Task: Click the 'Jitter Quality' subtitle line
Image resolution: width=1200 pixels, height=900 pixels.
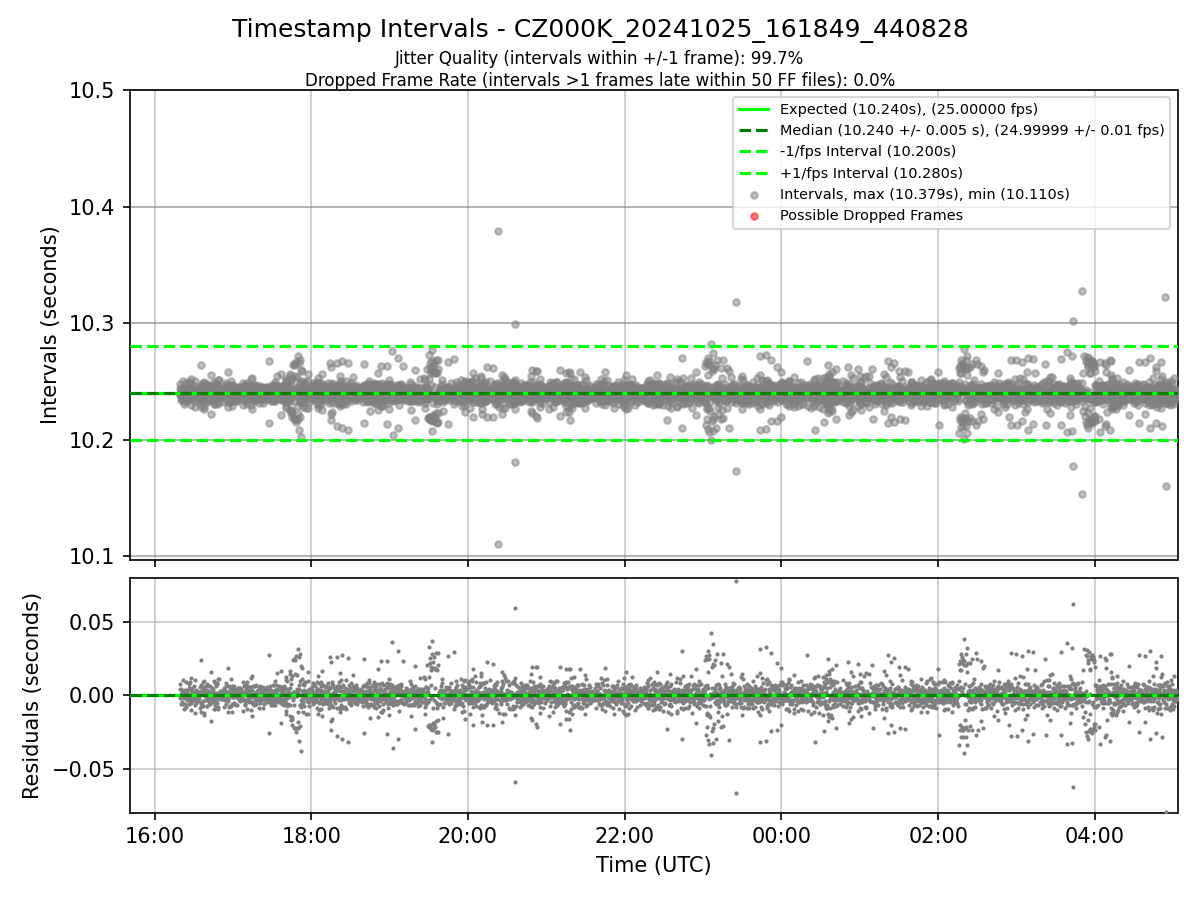Action: click(599, 59)
